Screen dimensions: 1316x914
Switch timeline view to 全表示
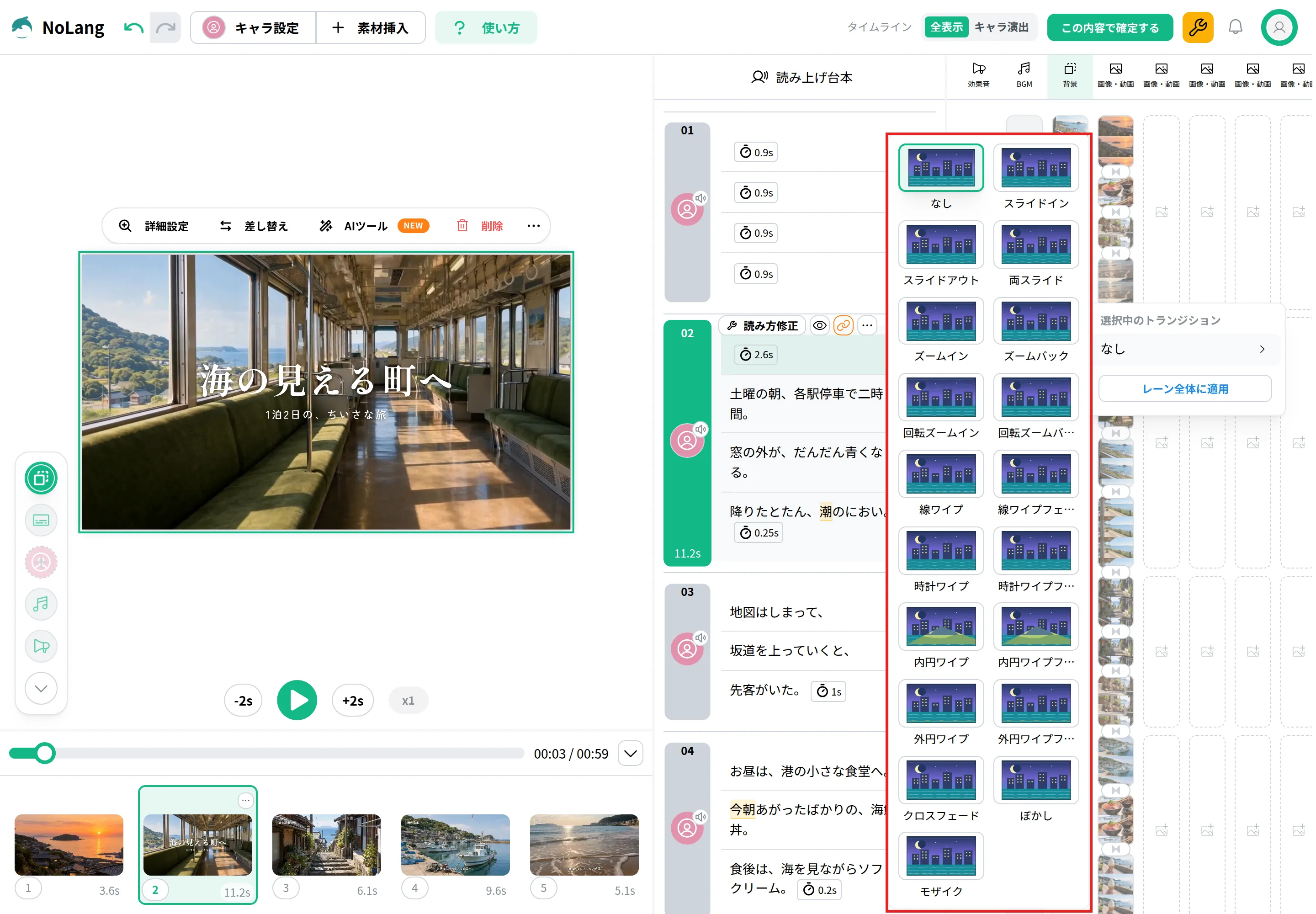[946, 27]
